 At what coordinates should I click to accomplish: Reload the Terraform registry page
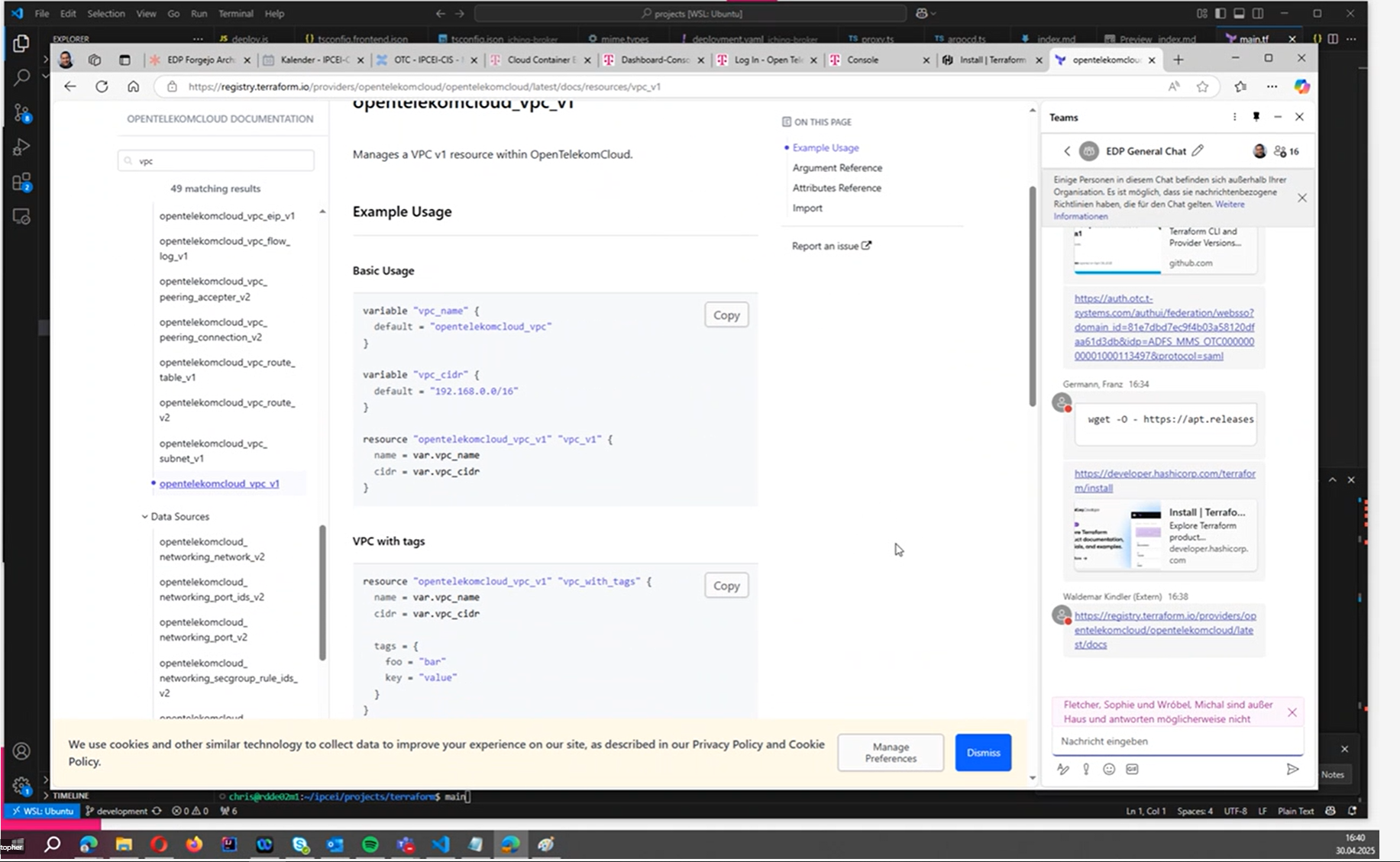(102, 86)
